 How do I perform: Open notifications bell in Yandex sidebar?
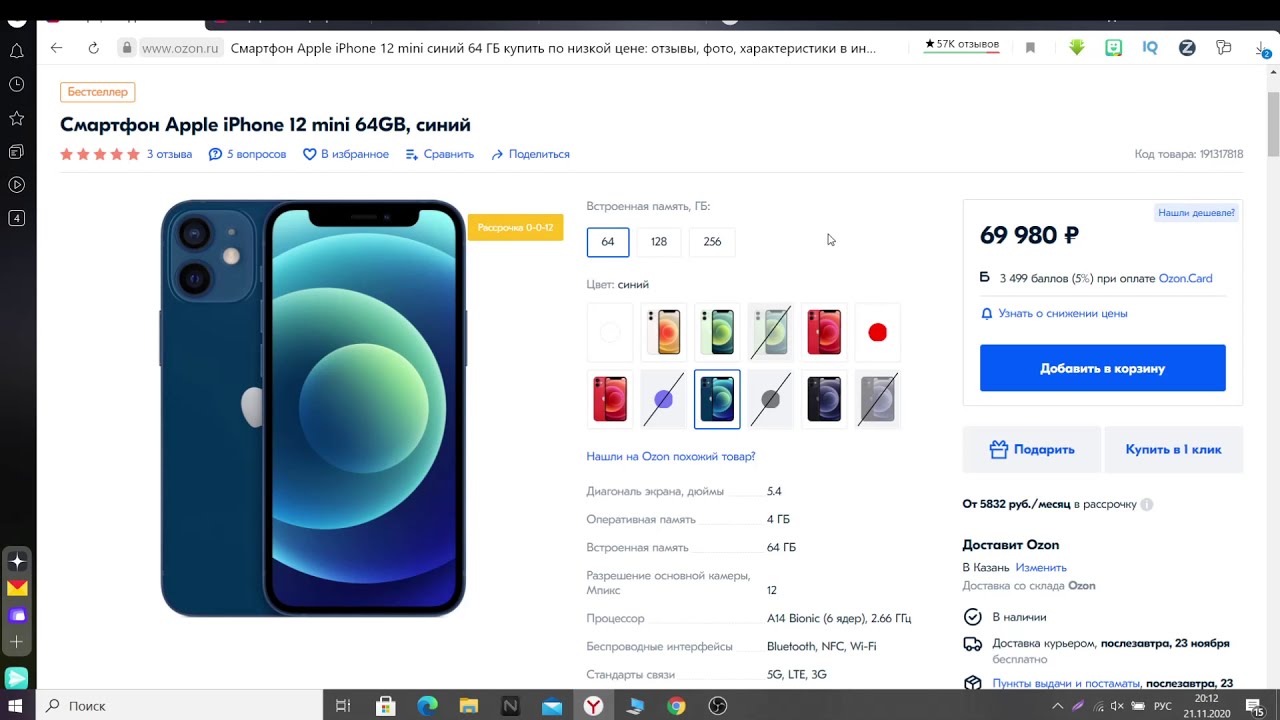click(x=17, y=51)
